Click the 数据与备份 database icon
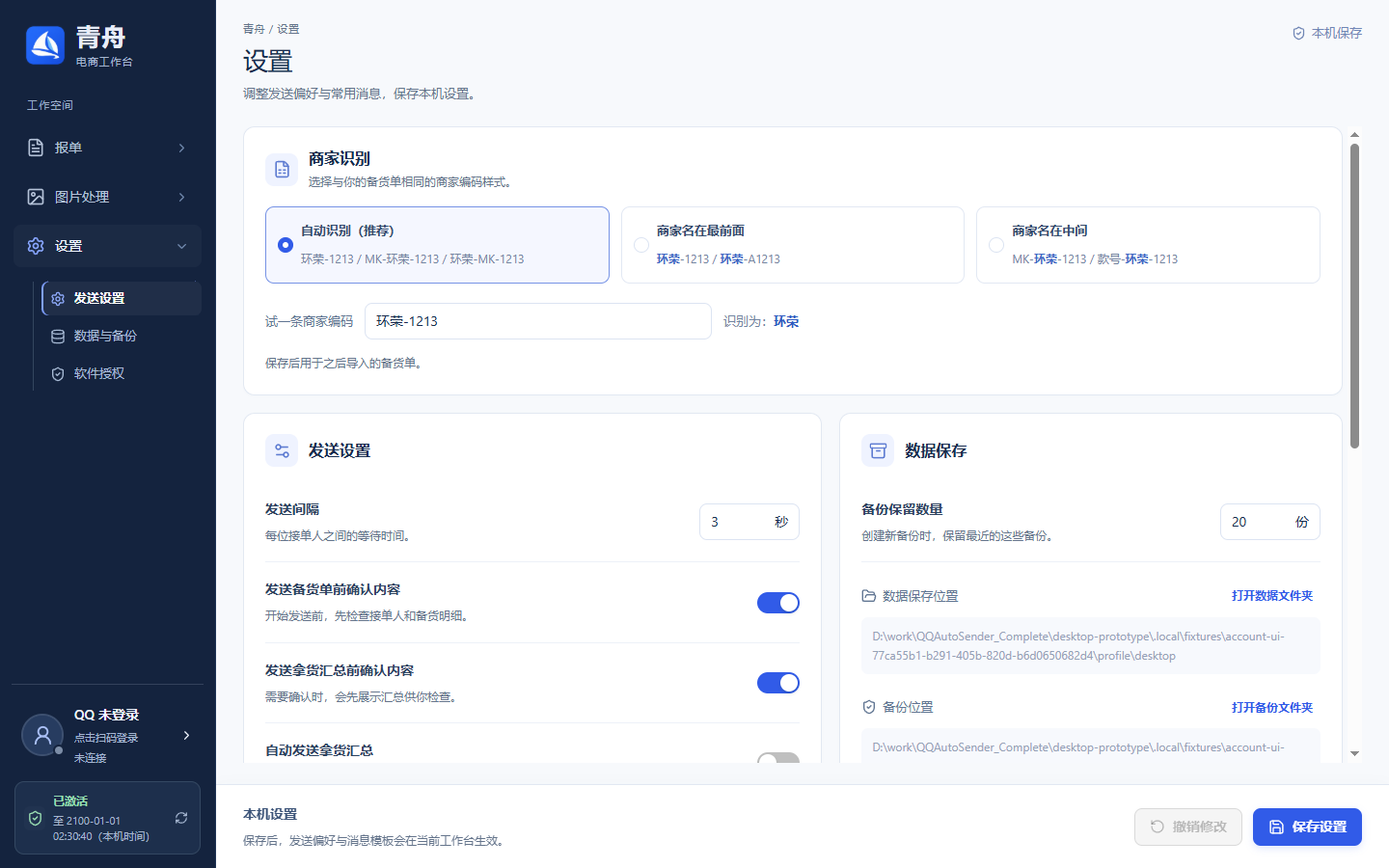 point(58,337)
